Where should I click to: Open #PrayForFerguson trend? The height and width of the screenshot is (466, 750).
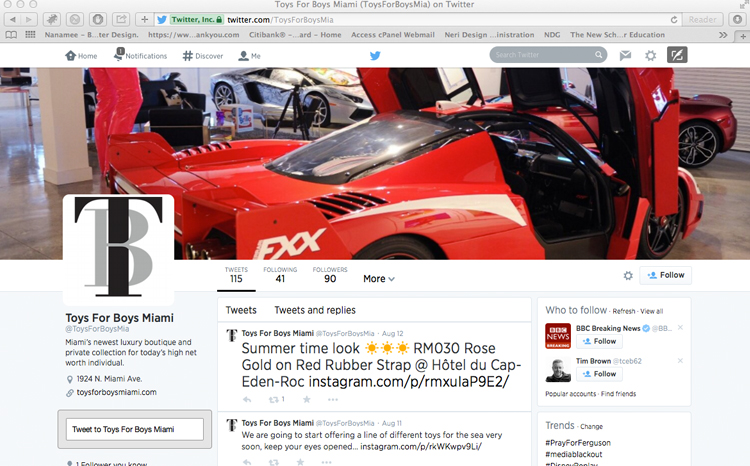(578, 443)
